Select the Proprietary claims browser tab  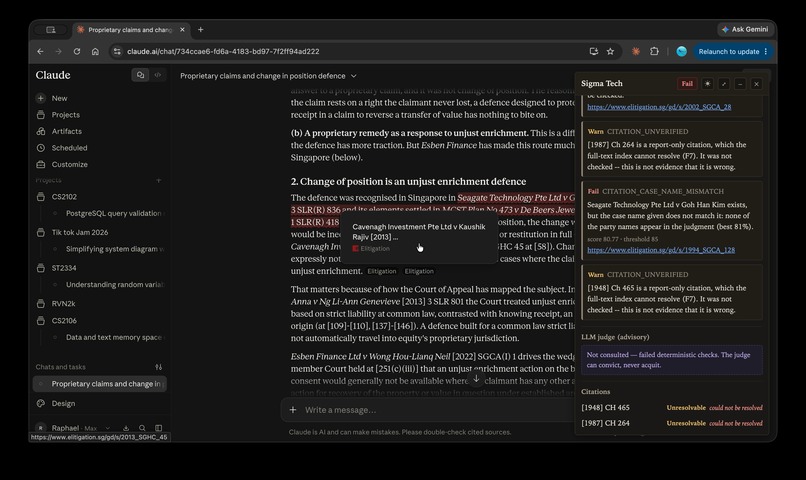click(131, 30)
